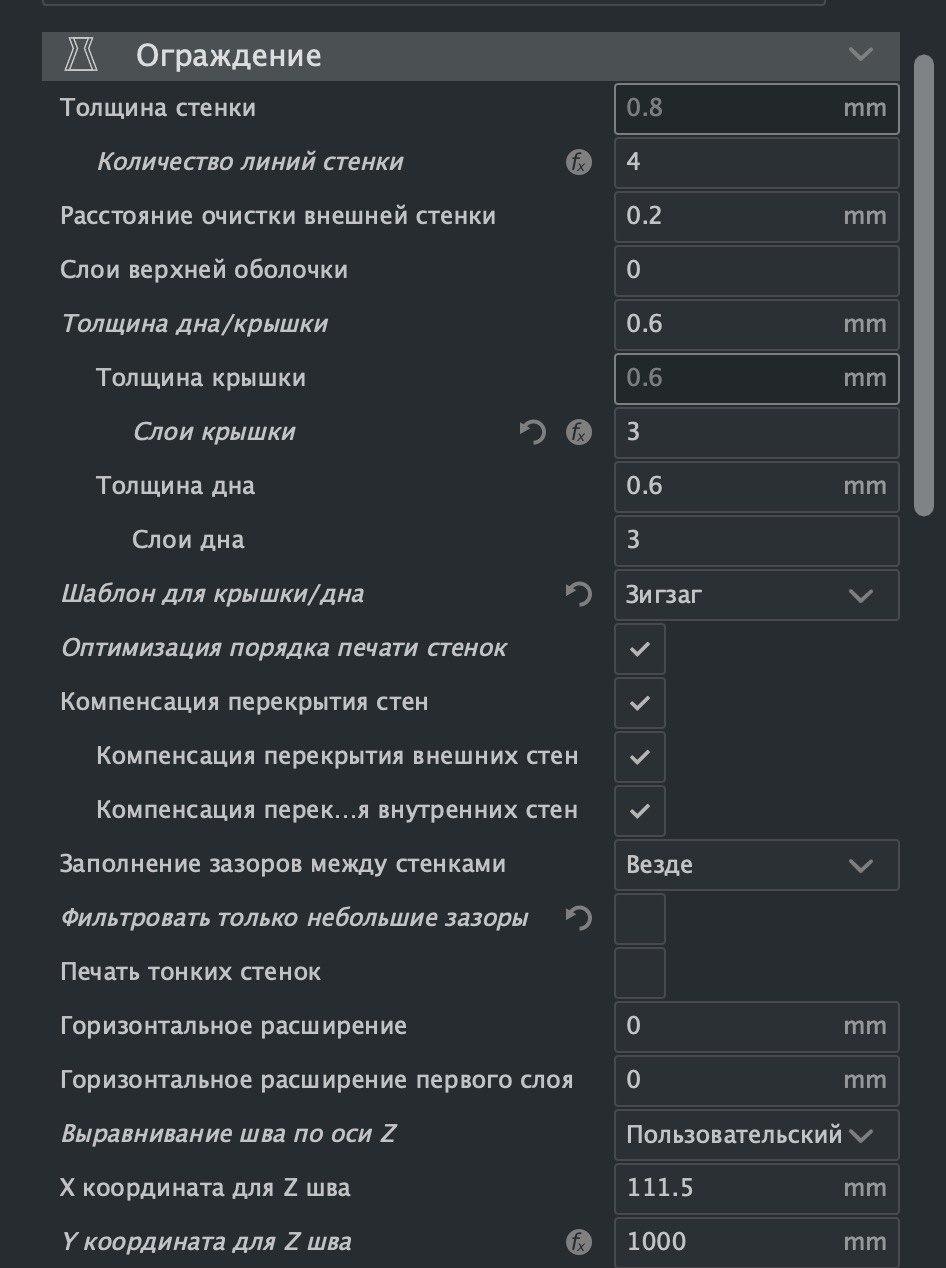Image resolution: width=946 pixels, height=1268 pixels.
Task: Tick Фильтровать только небольшие зазоры checkbox
Action: (x=640, y=919)
